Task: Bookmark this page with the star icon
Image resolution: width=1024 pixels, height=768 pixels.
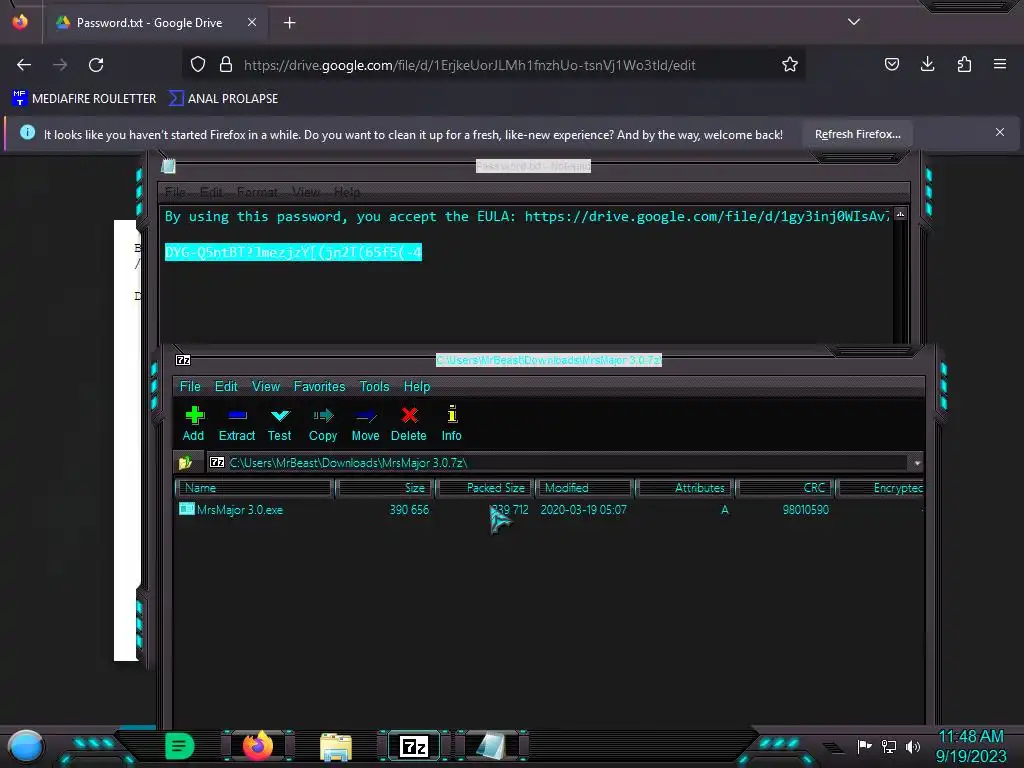Action: click(790, 64)
